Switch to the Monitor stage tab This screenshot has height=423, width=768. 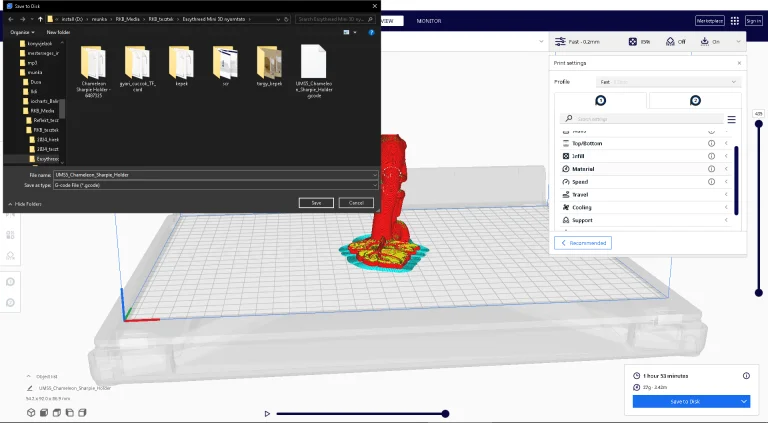(x=429, y=21)
